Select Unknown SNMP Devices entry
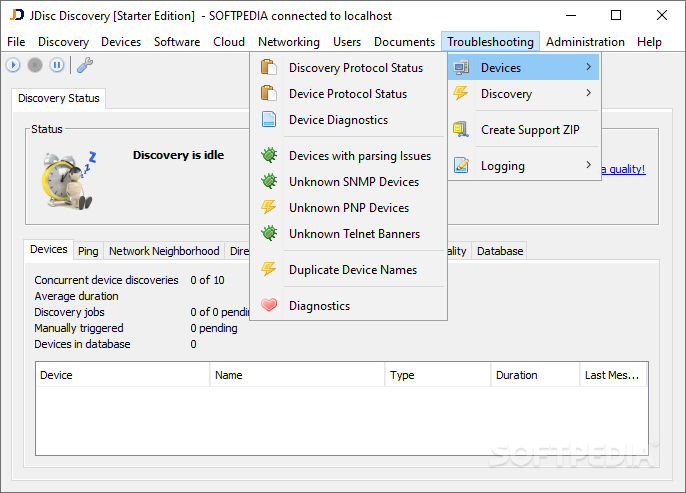This screenshot has width=686, height=493. point(349,182)
